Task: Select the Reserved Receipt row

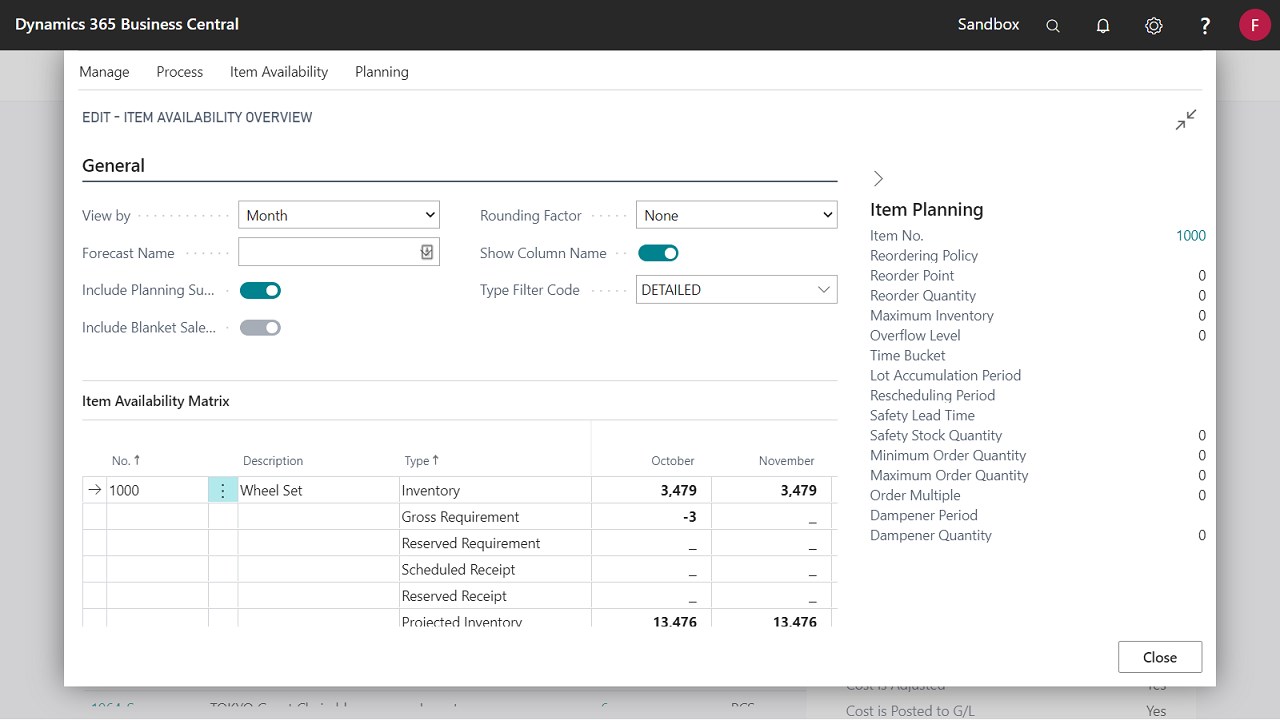Action: pos(494,596)
